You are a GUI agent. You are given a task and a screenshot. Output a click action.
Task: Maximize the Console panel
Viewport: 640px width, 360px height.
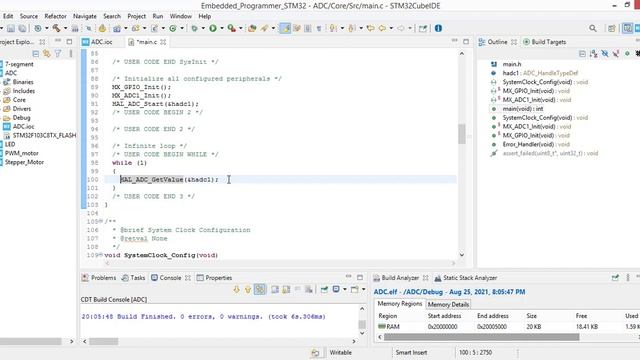pyautogui.click(x=360, y=278)
